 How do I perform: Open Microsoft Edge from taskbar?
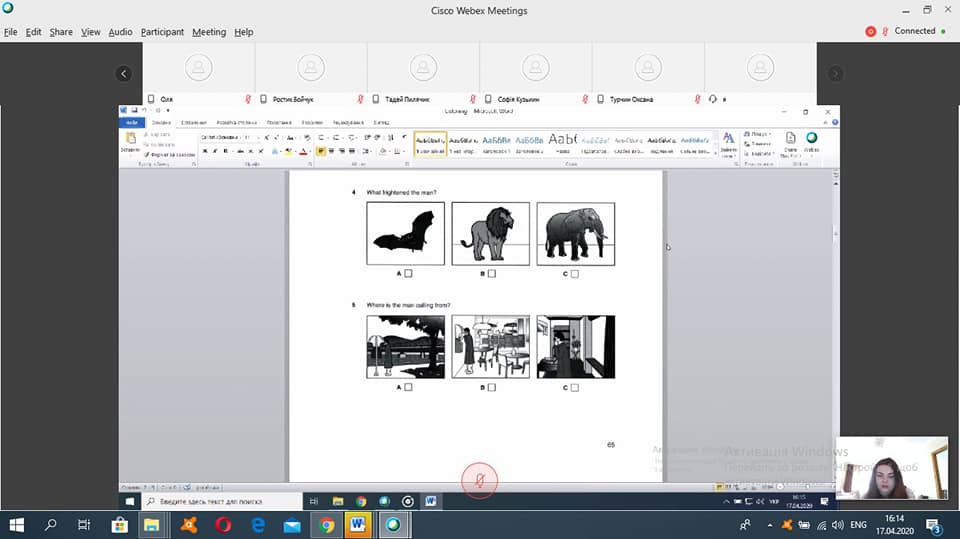click(258, 525)
